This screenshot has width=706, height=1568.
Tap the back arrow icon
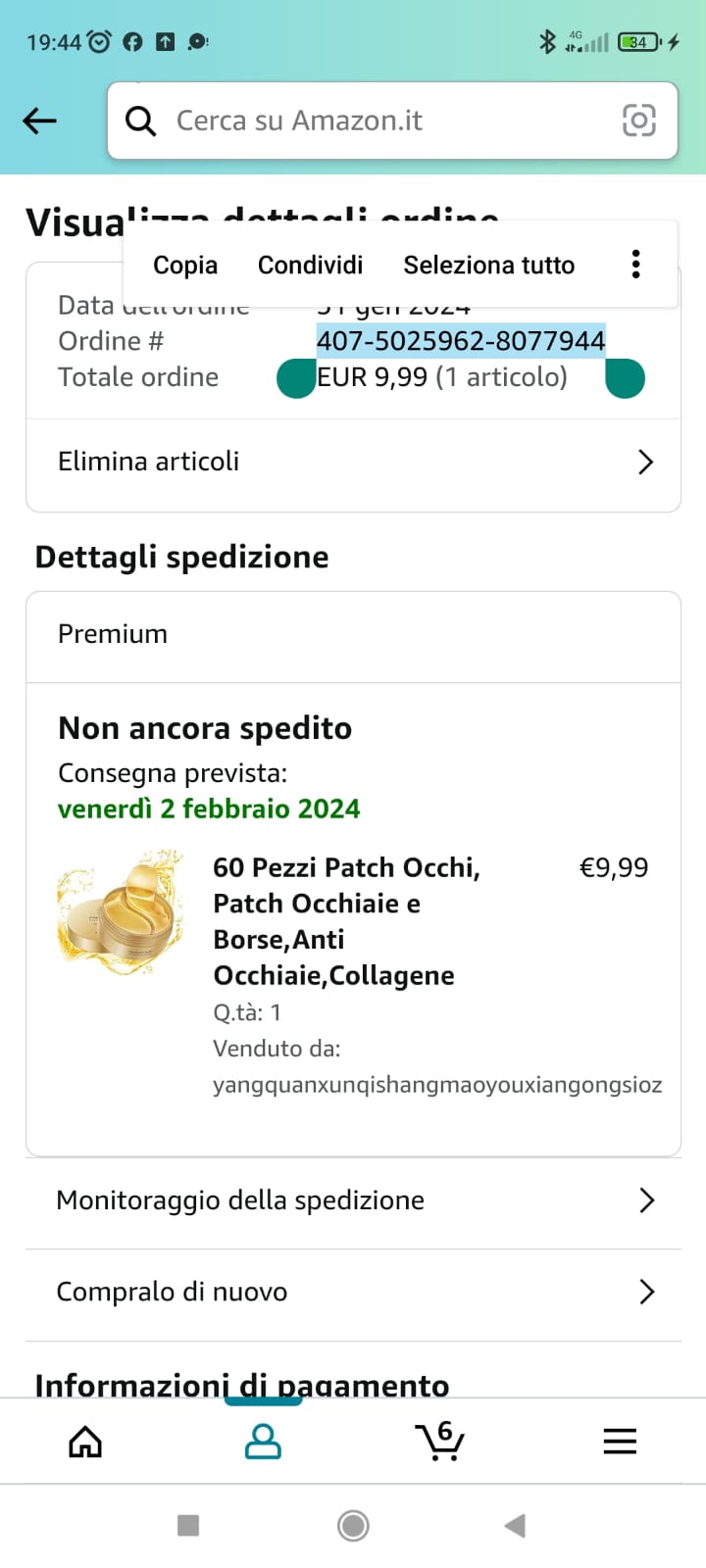click(x=40, y=121)
